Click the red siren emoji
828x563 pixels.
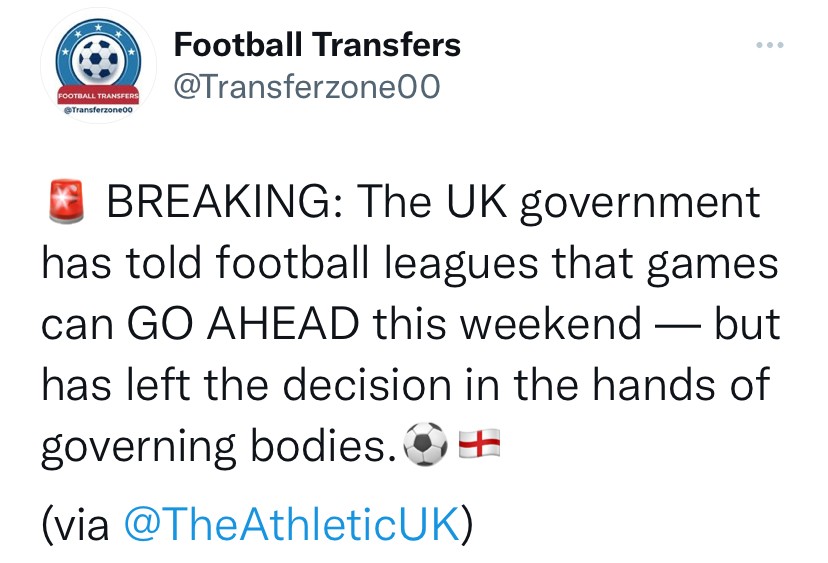click(63, 203)
